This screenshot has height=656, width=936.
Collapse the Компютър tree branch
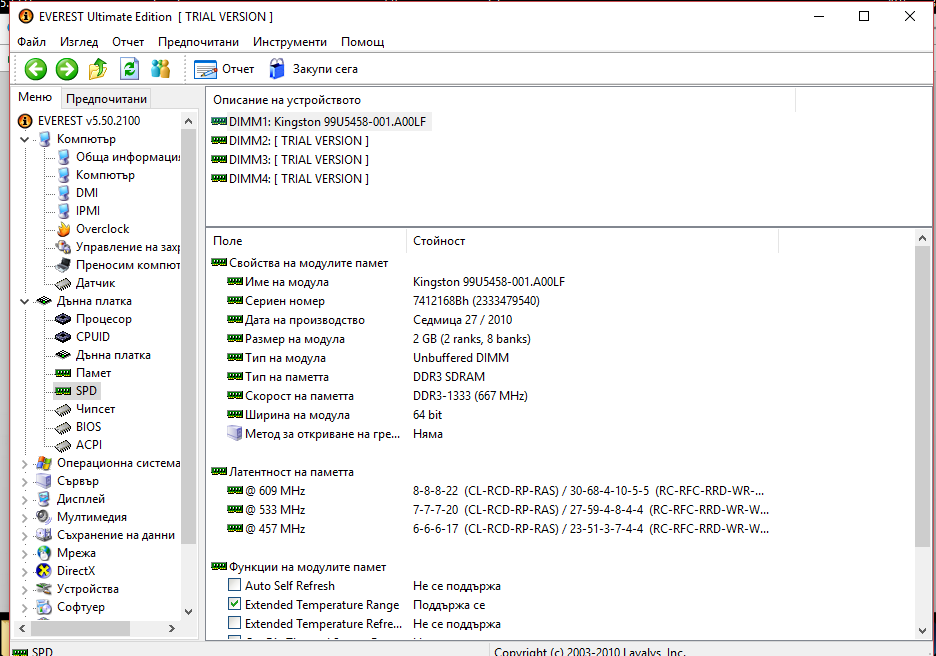[24, 139]
